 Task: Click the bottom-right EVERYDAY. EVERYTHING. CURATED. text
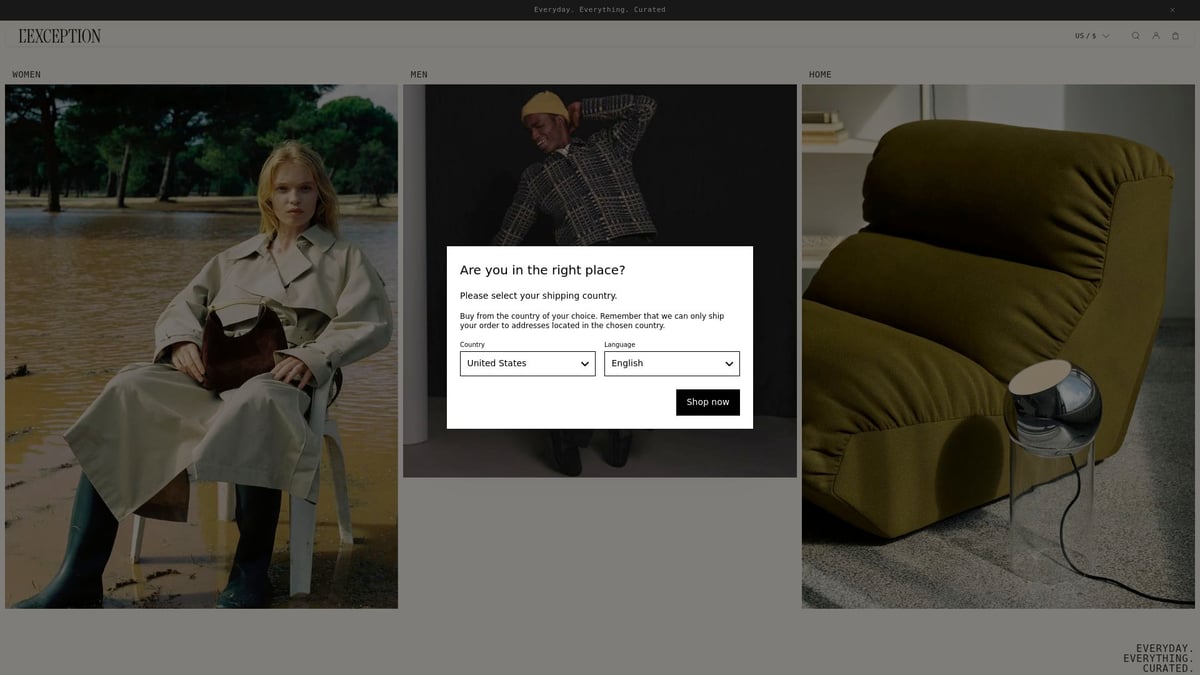point(1158,658)
